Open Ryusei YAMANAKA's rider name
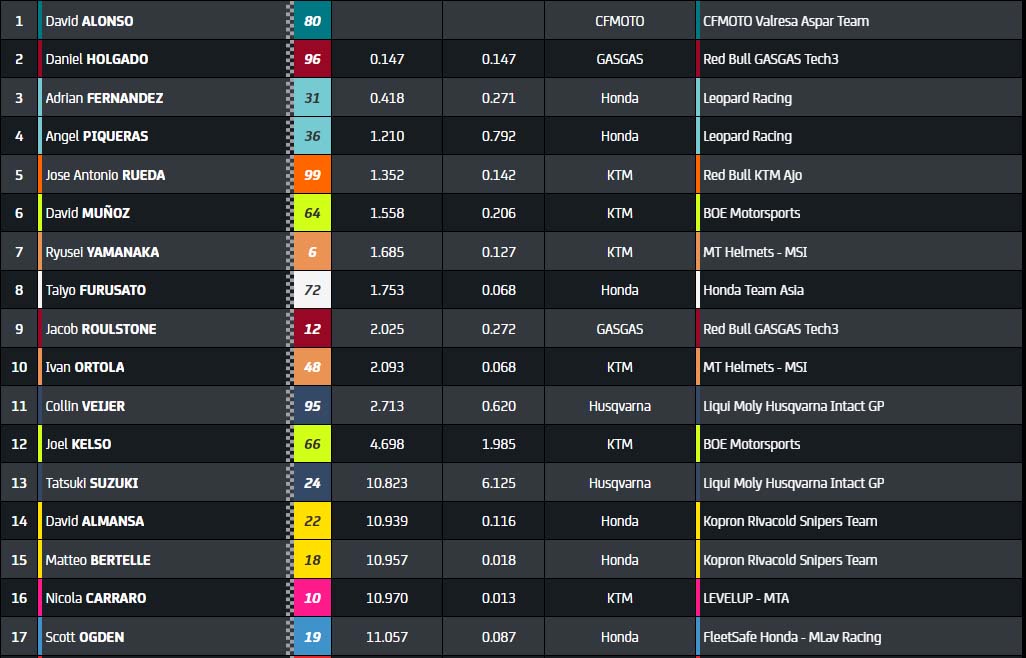This screenshot has height=658, width=1026. click(102, 252)
